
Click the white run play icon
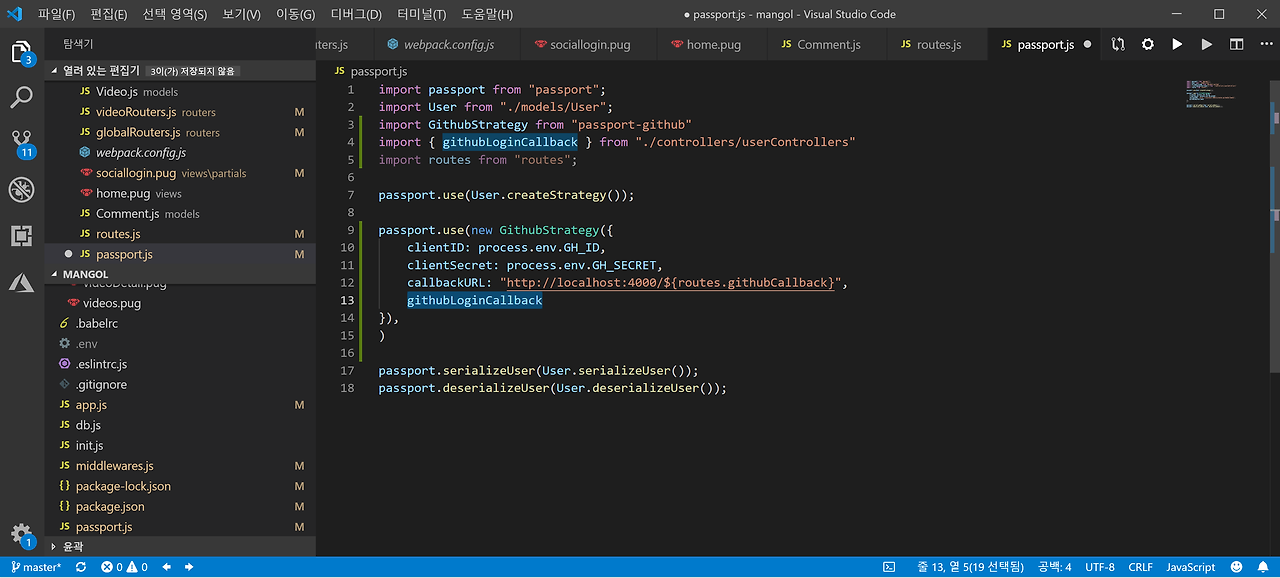pos(1177,44)
